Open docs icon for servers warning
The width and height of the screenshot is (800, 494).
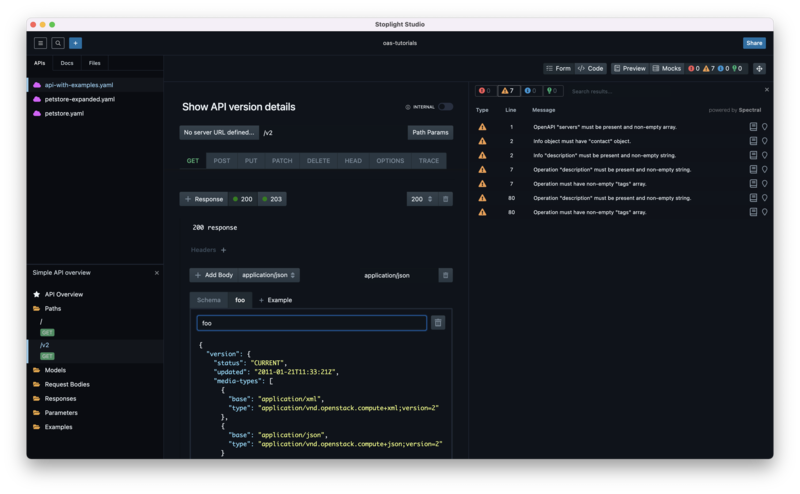coord(753,127)
